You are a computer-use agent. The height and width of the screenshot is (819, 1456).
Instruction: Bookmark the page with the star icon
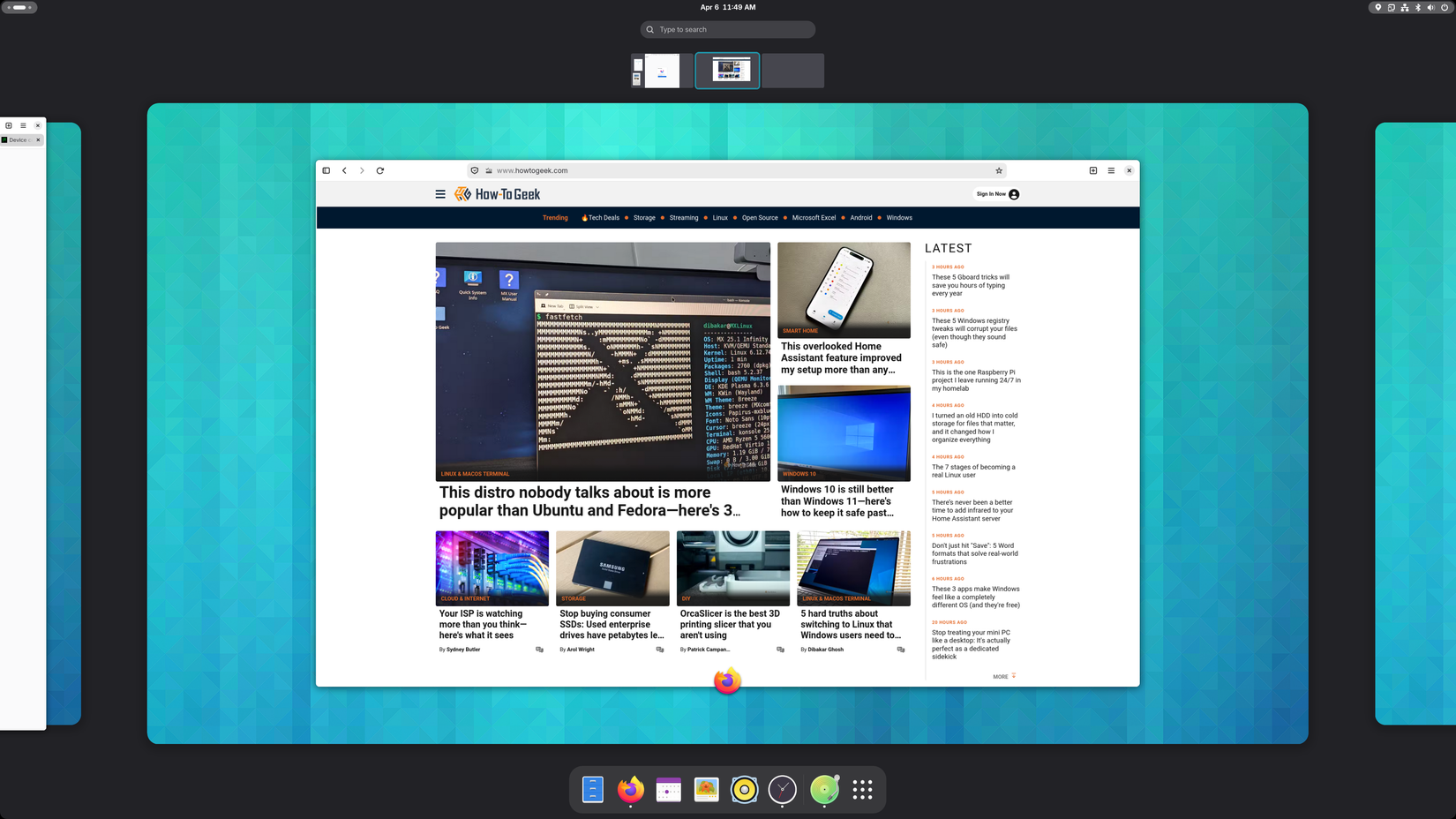pos(999,170)
